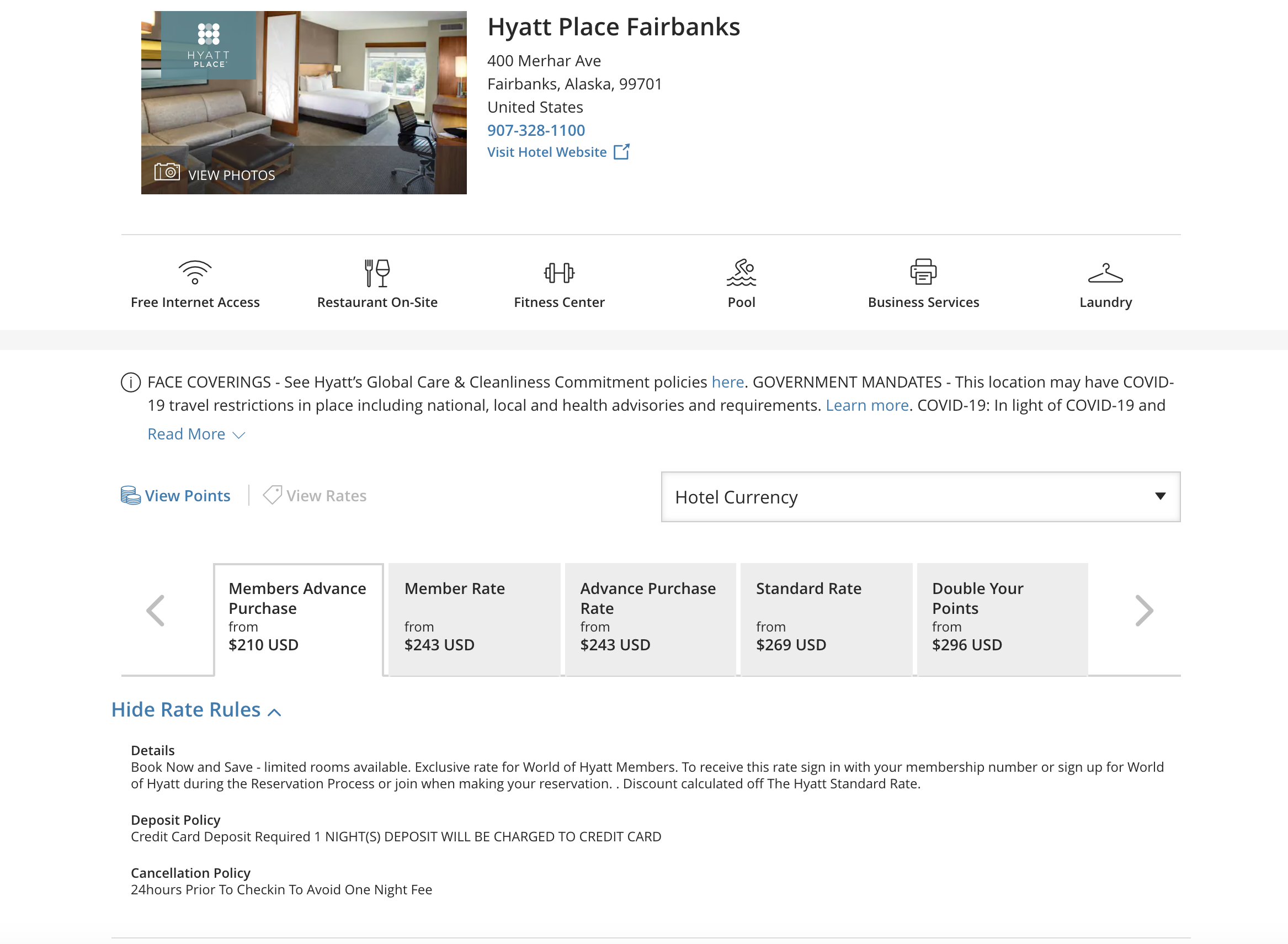
Task: Call the hotel phone number
Action: point(536,130)
